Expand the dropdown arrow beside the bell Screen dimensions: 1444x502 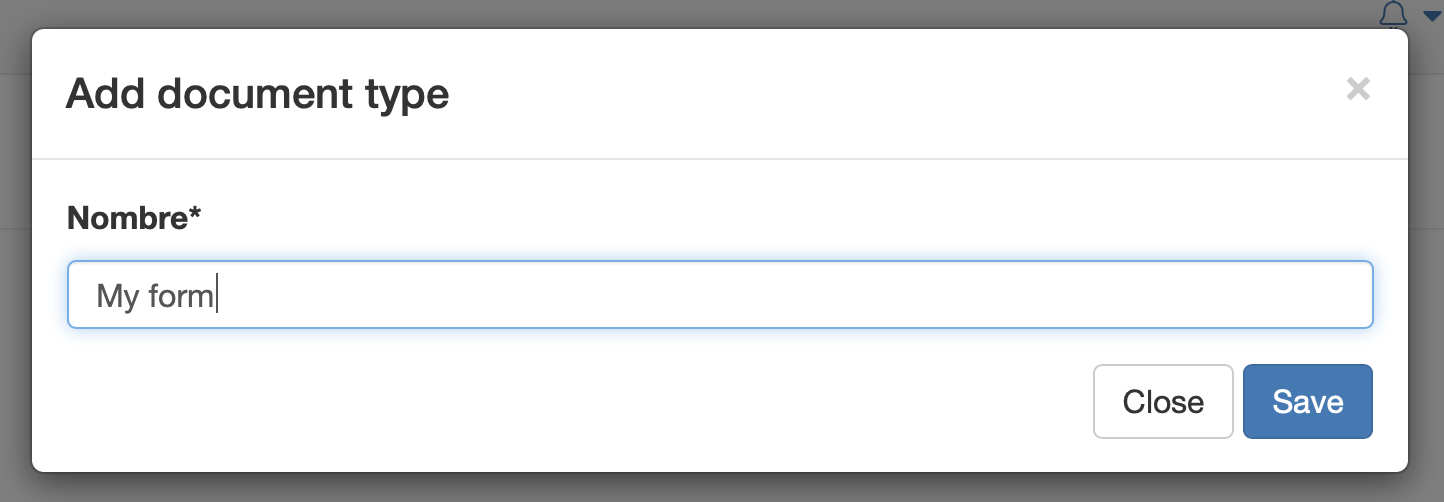(1431, 14)
